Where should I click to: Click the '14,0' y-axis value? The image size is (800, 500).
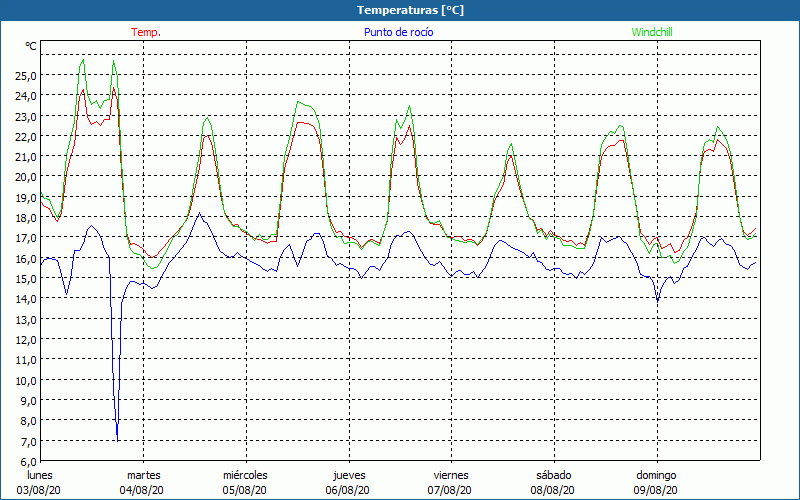[26, 299]
